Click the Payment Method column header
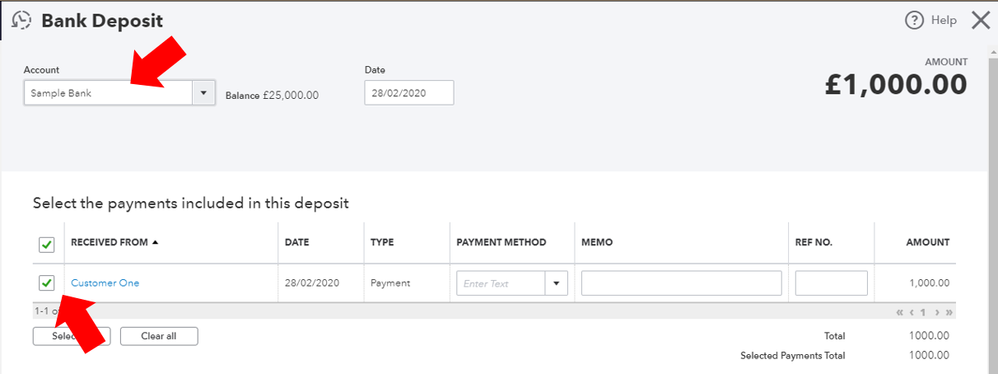Viewport: 998px width, 374px height. 501,242
